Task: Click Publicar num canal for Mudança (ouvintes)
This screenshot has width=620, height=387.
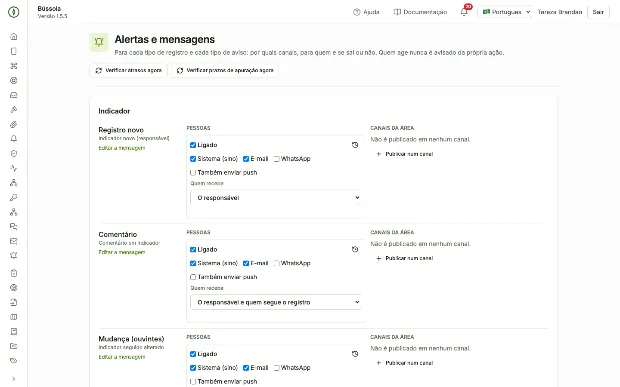Action: (405, 363)
